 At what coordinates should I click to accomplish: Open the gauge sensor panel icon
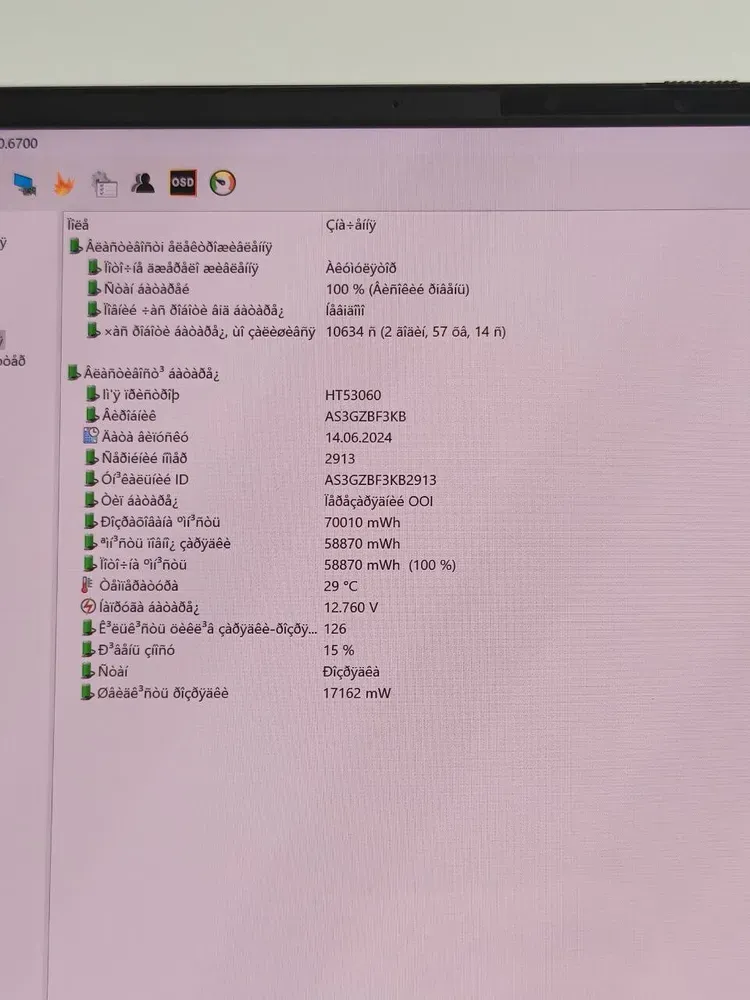222,184
